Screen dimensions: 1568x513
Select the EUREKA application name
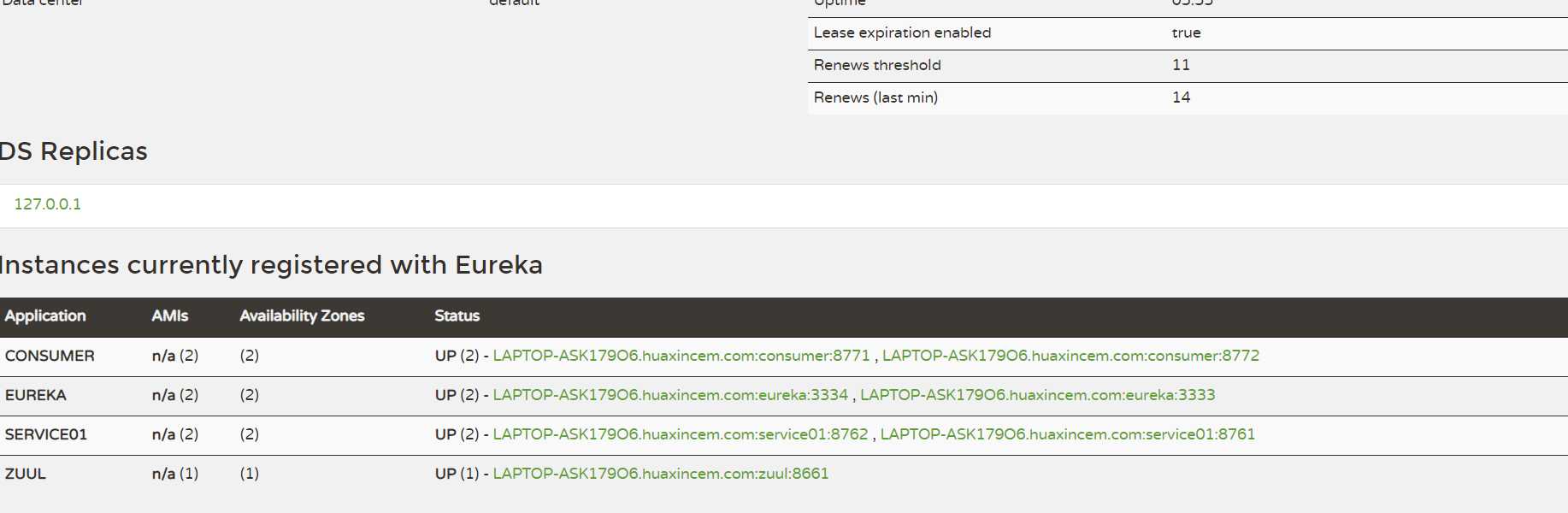[36, 395]
